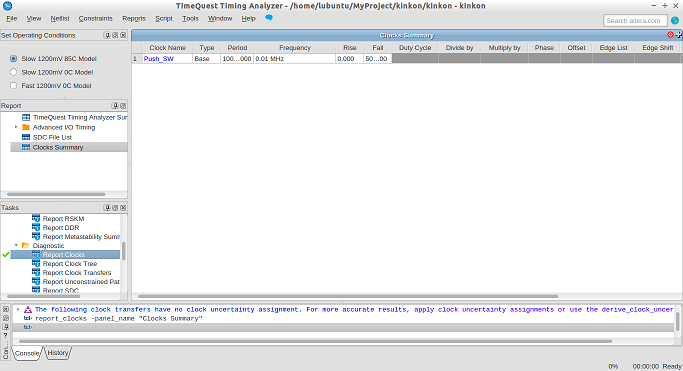Click the Report Clock Transfers task icon

(x=36, y=273)
